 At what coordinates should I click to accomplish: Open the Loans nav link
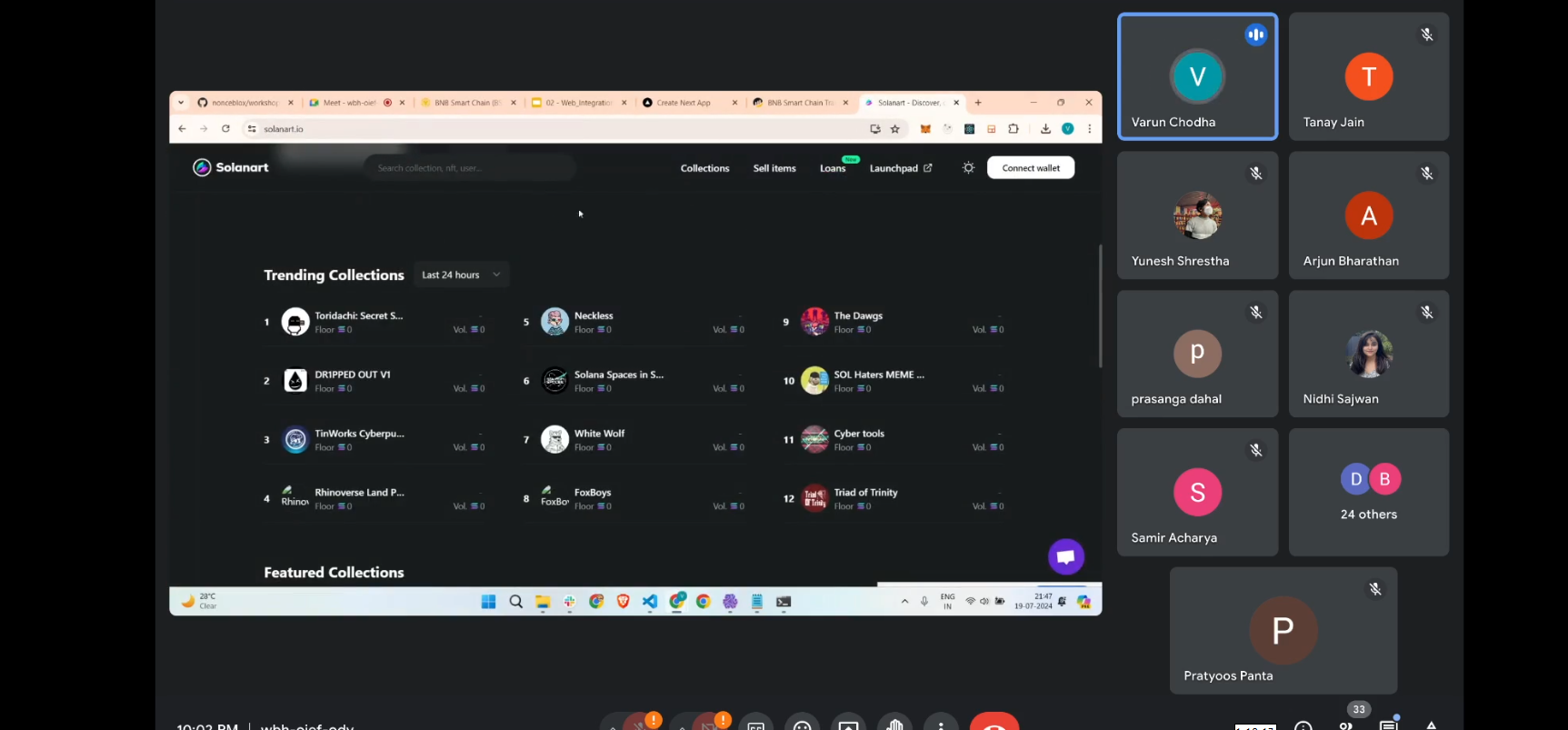point(833,168)
